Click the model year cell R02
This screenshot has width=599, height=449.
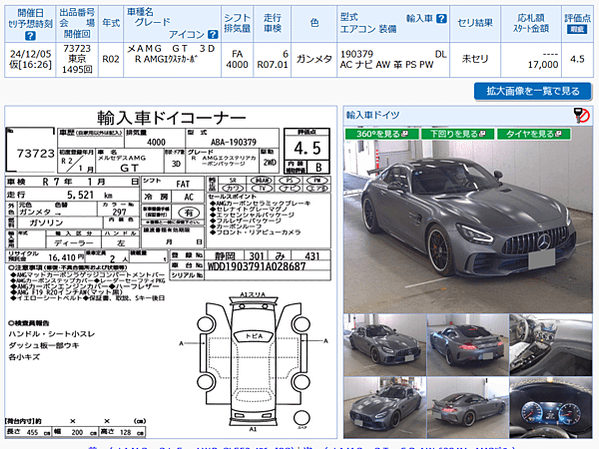111,59
